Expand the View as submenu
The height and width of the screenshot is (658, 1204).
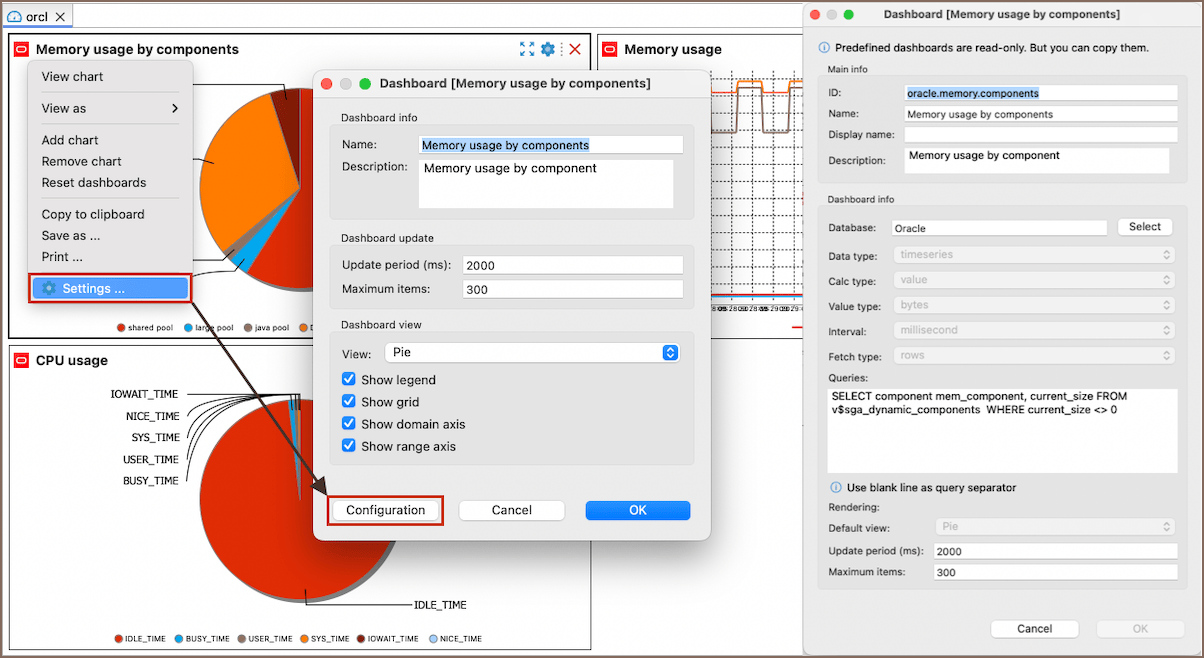click(x=110, y=108)
